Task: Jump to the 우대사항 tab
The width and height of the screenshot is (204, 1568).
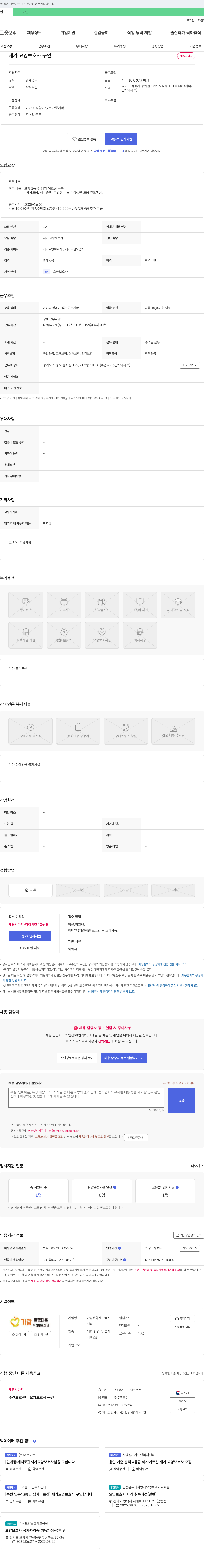Action: (x=82, y=46)
